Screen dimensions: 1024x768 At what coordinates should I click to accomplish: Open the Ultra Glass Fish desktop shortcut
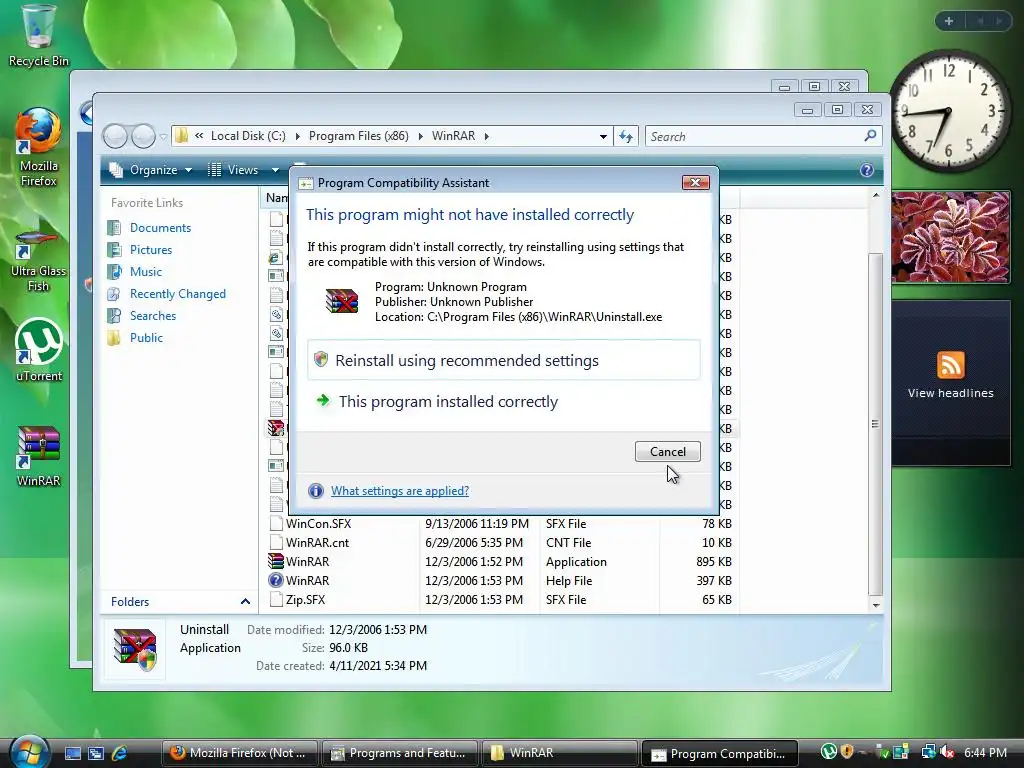[38, 260]
